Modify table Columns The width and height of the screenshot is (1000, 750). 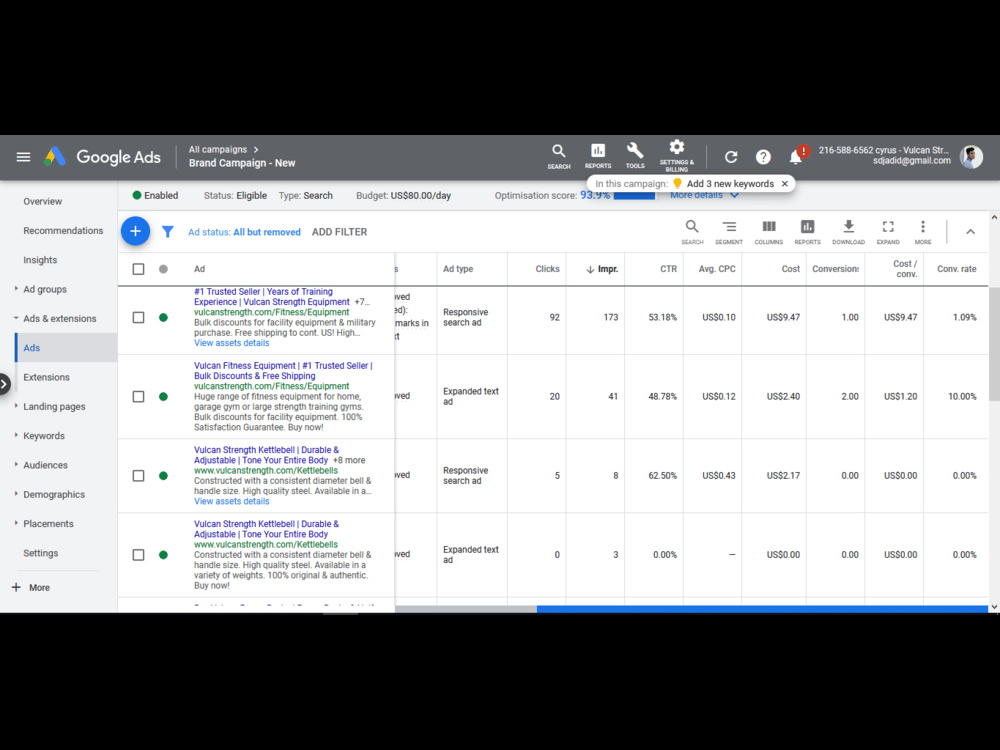768,232
